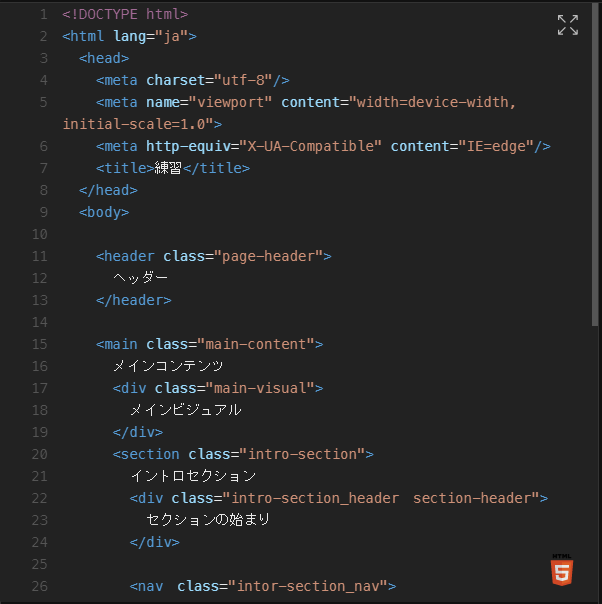The height and width of the screenshot is (604, 602).
Task: Click line number 26 in the gutter
Action: click(x=40, y=586)
